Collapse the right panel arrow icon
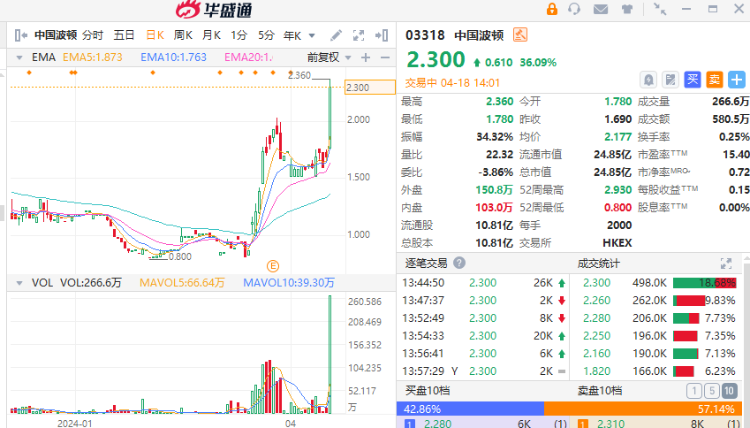750x428 pixels. 382,35
